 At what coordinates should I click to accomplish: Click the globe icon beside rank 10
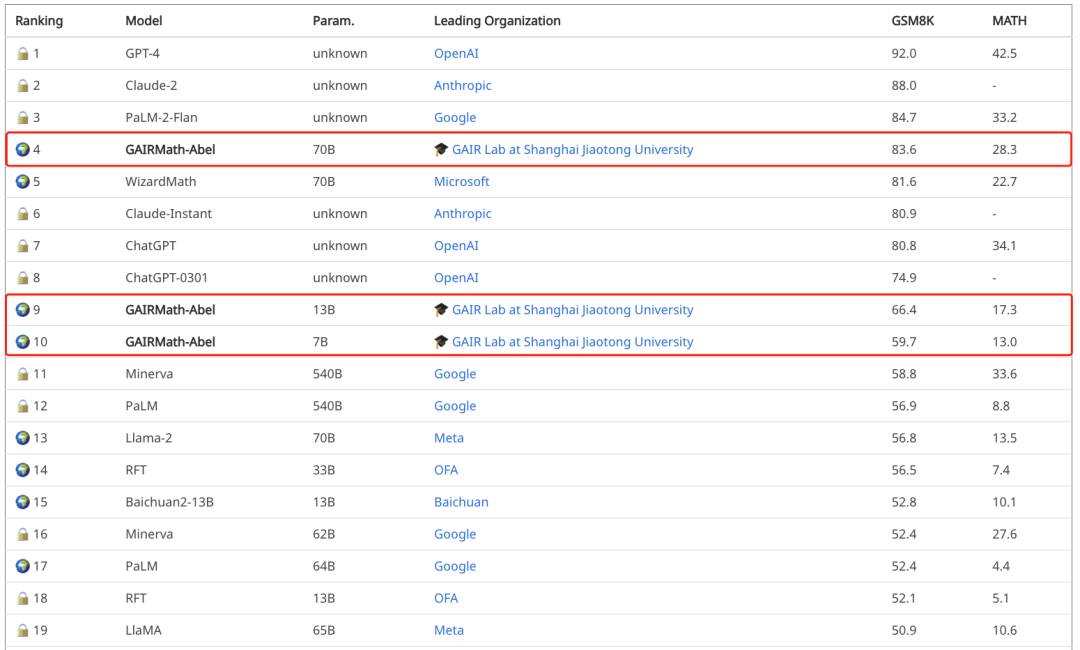(23, 342)
